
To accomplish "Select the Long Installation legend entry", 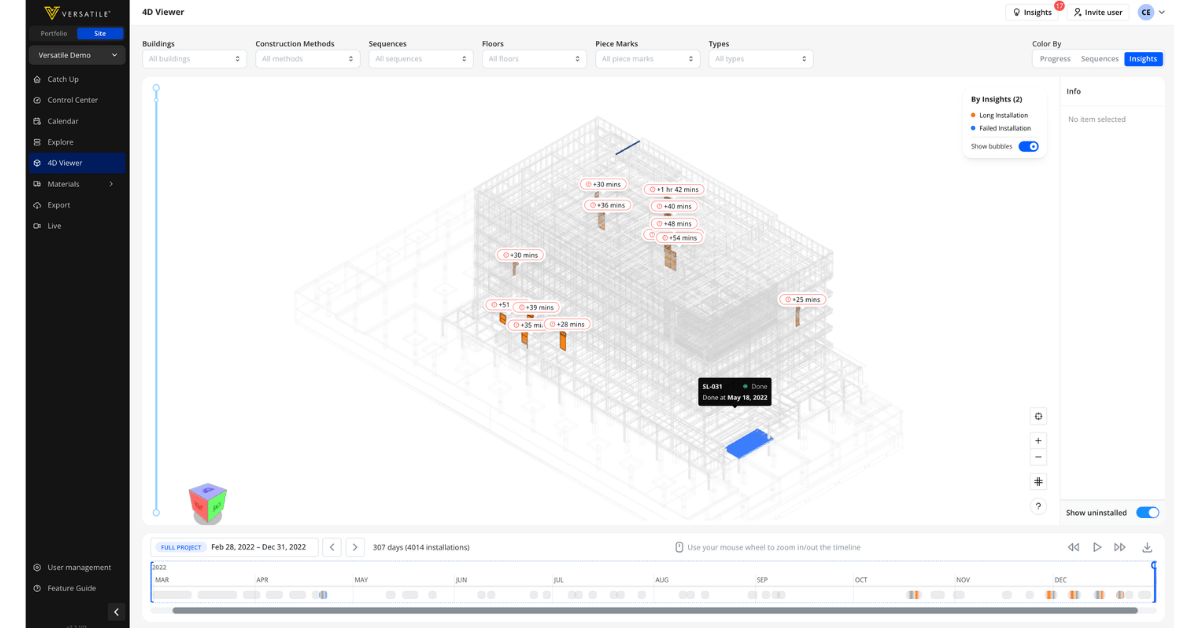I will click(x=999, y=115).
